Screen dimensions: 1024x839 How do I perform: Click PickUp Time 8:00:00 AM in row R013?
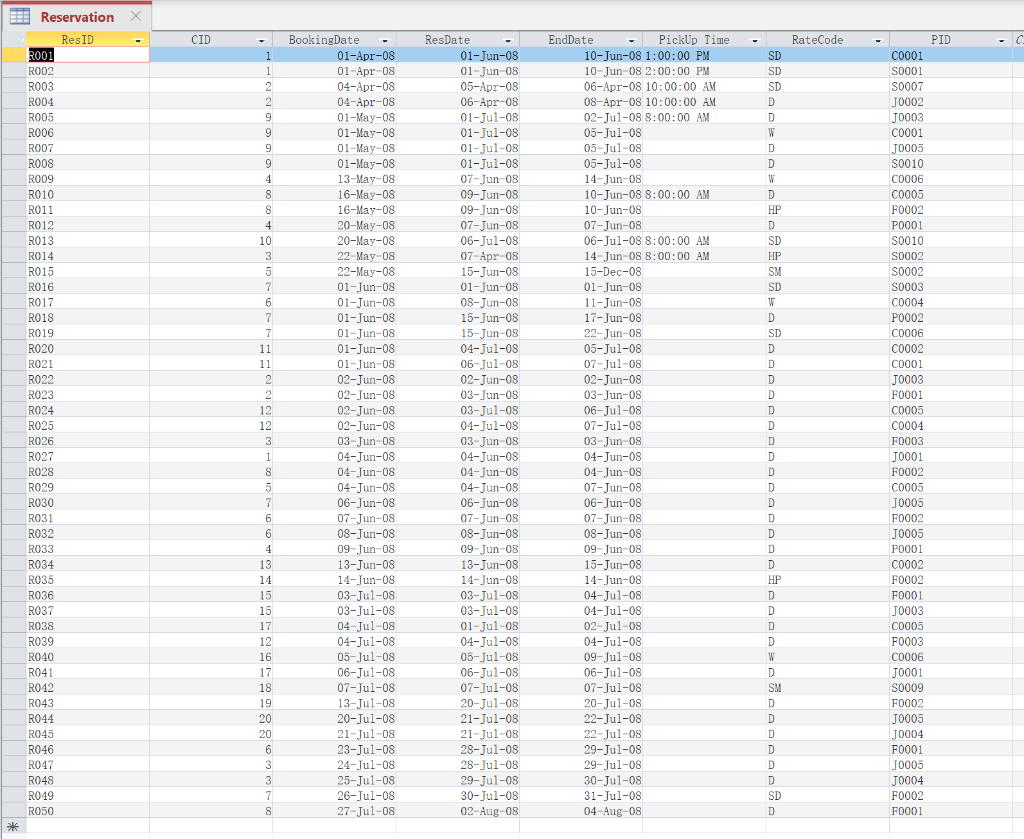pos(705,241)
